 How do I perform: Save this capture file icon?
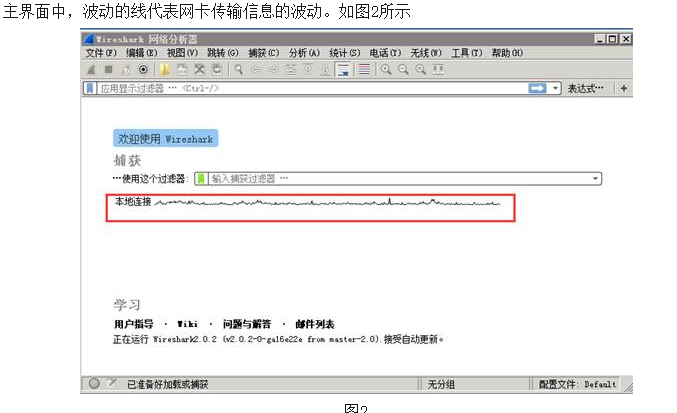[182, 69]
